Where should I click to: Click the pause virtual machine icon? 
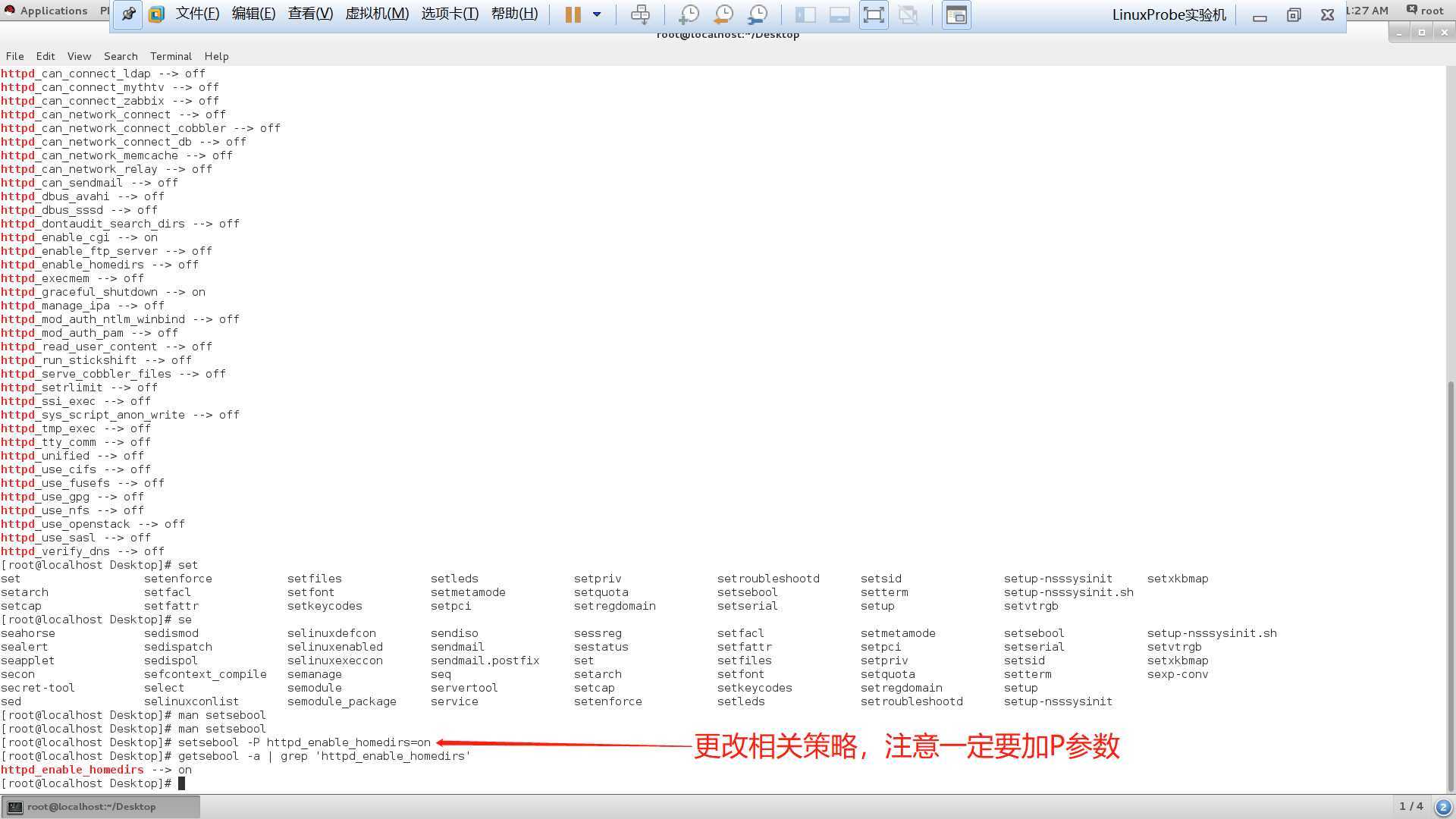tap(573, 14)
